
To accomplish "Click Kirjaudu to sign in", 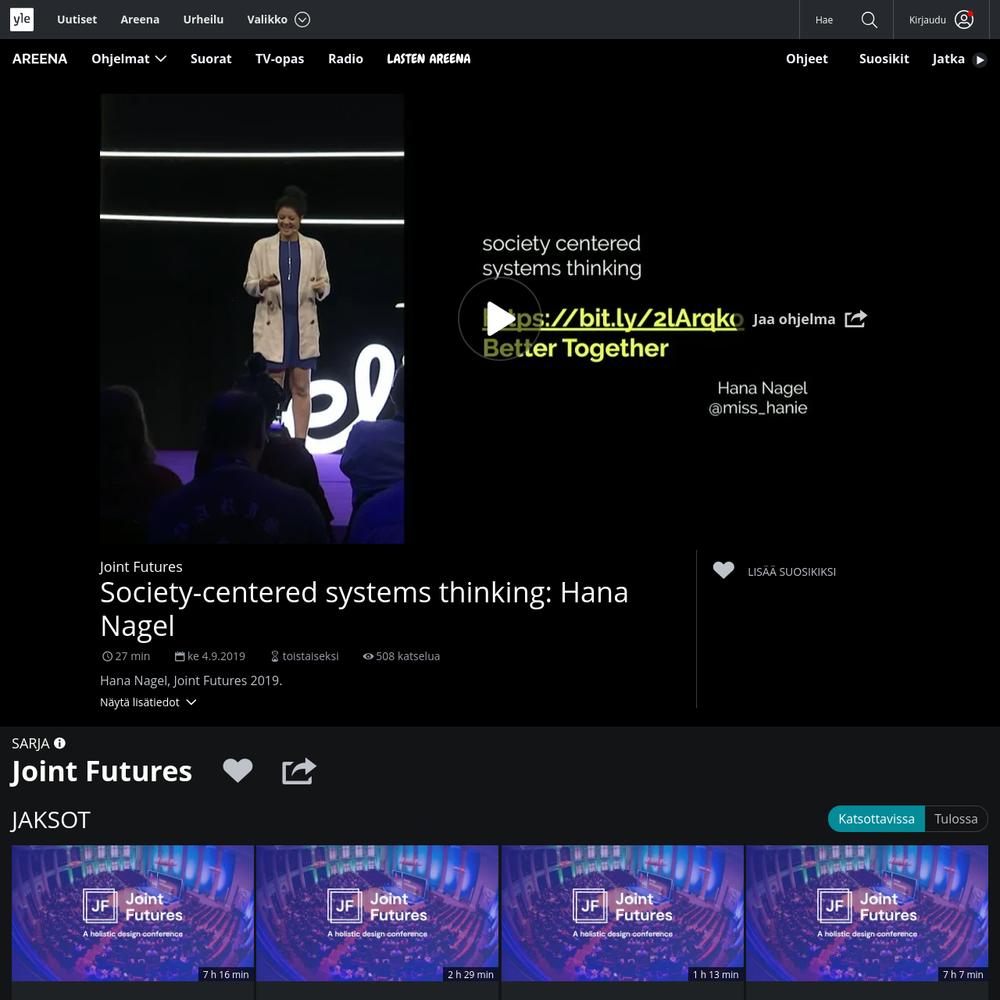I will coord(927,20).
